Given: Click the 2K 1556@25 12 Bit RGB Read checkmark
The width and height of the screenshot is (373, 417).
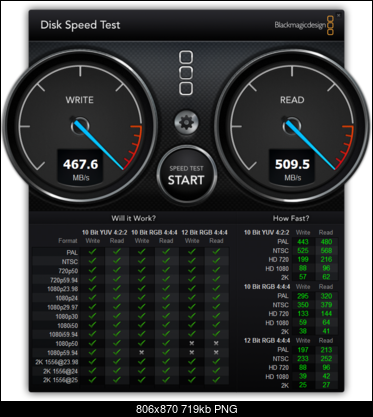Looking at the screenshot, I should click(x=216, y=379).
